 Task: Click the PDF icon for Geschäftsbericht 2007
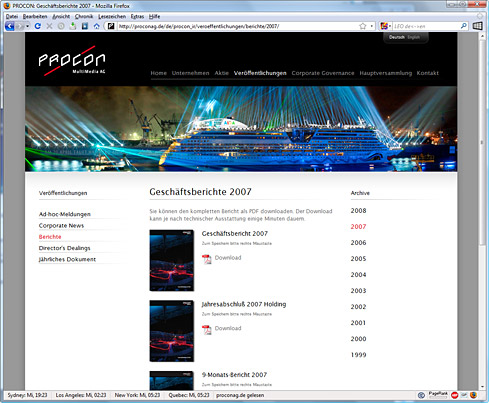(207, 259)
